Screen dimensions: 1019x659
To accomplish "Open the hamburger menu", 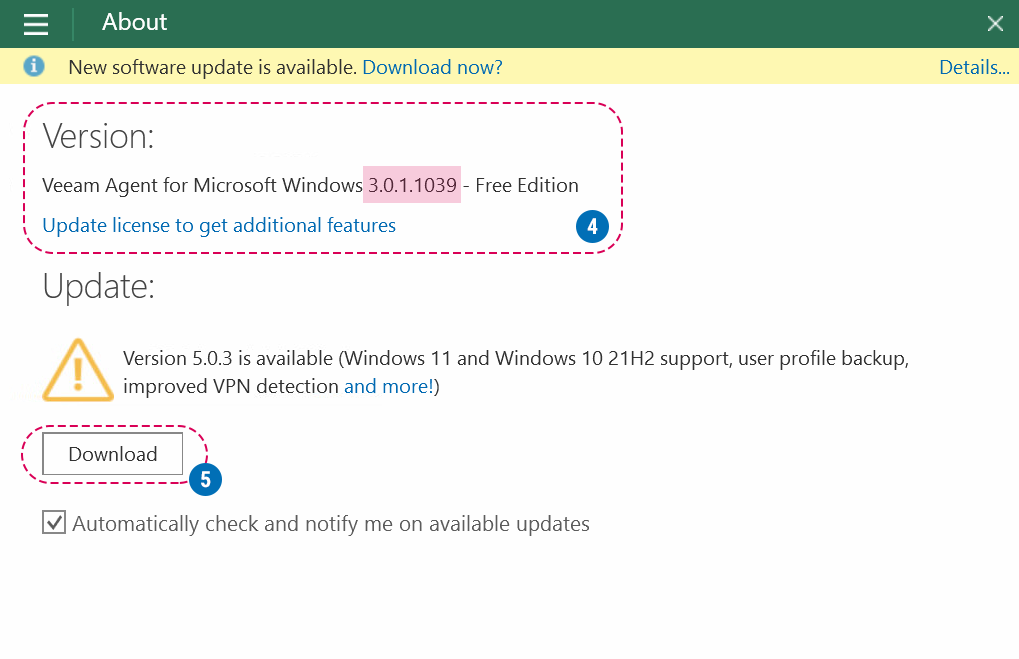I will point(36,24).
